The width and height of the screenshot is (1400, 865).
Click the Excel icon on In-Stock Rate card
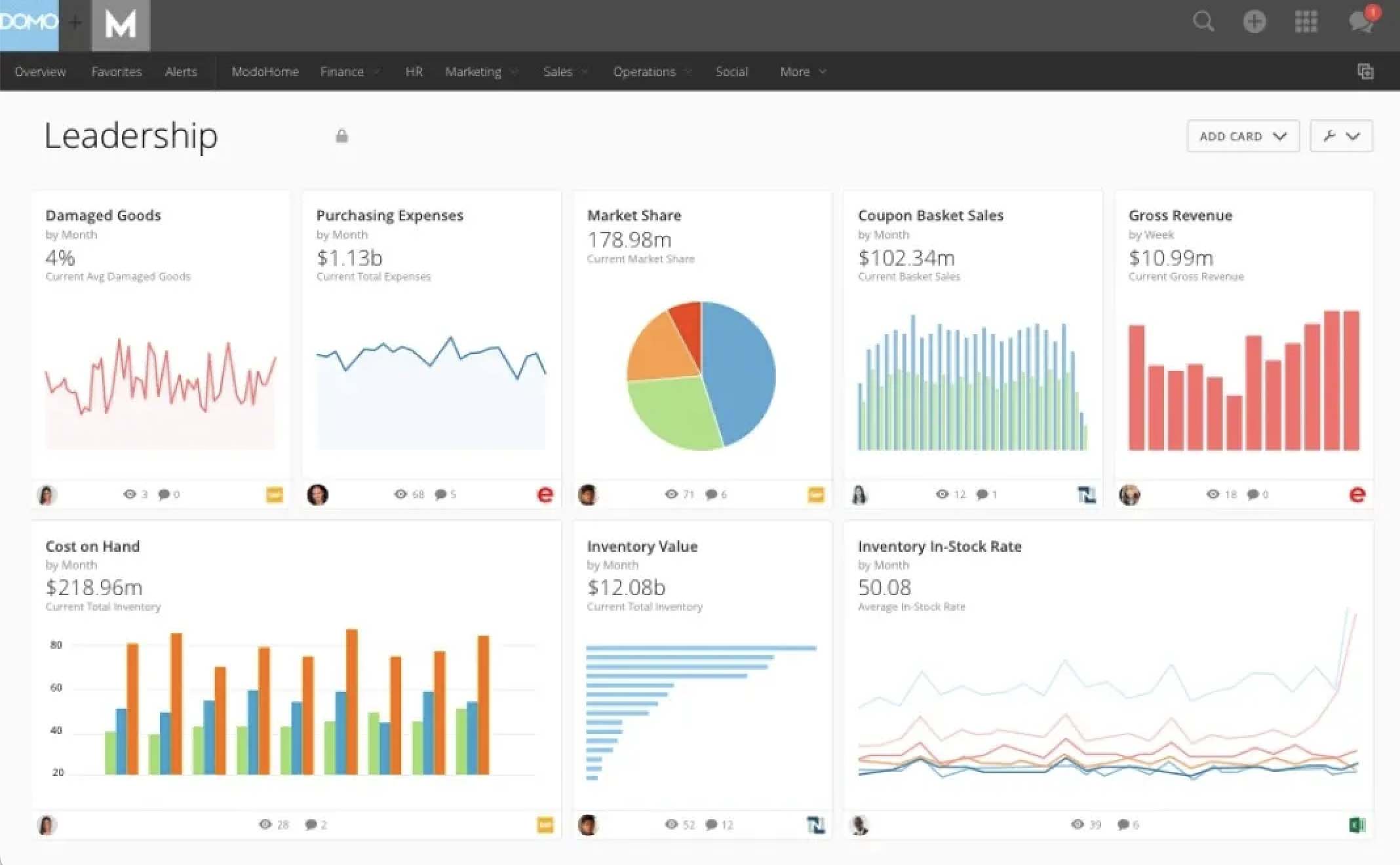click(x=1357, y=825)
